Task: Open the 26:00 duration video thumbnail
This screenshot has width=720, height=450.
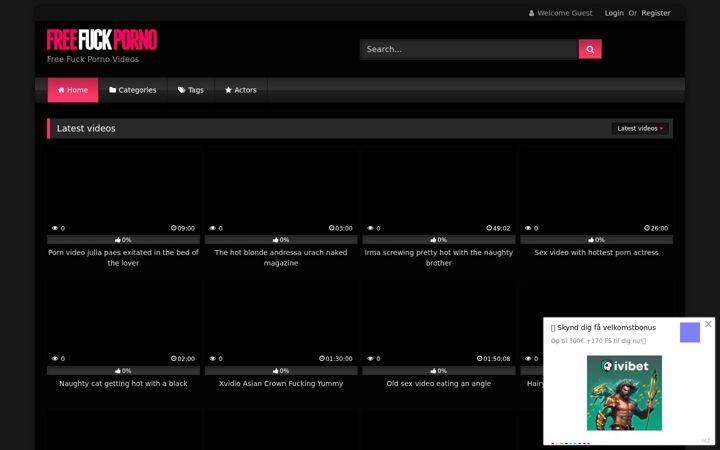Action: pos(596,191)
